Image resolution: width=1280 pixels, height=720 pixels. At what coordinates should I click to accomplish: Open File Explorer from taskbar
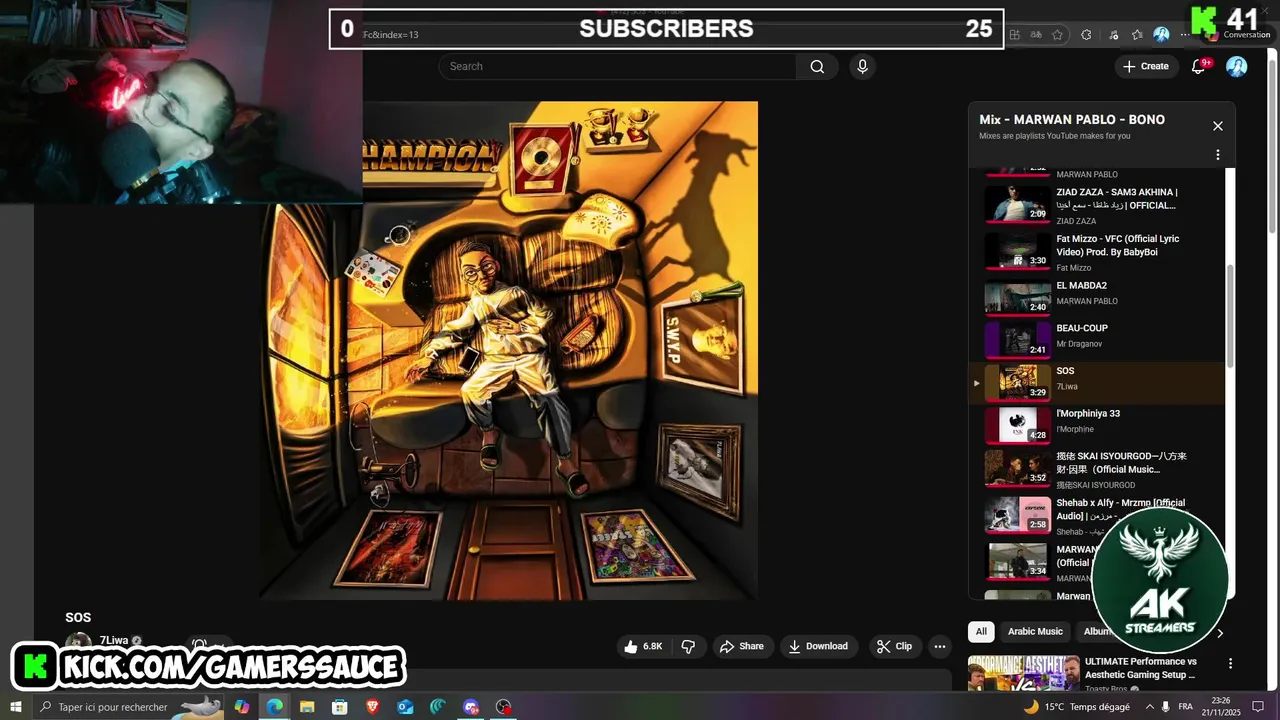click(307, 707)
